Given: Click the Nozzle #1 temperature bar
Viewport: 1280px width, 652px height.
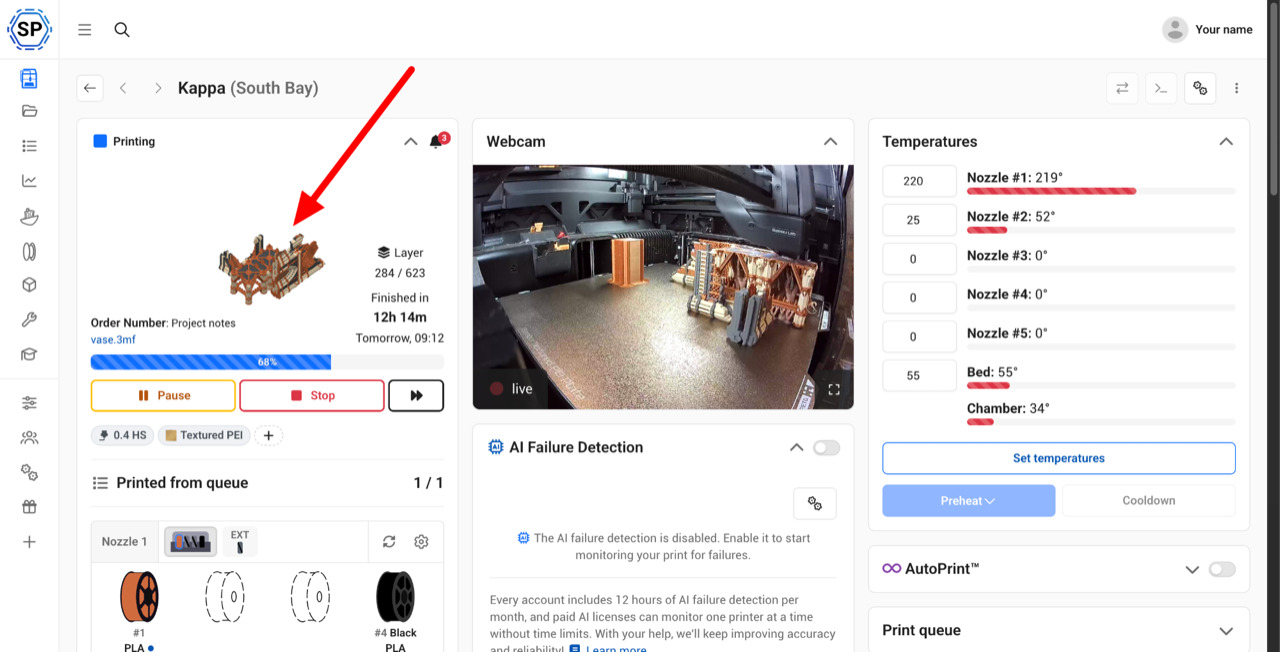Looking at the screenshot, I should [x=1101, y=191].
